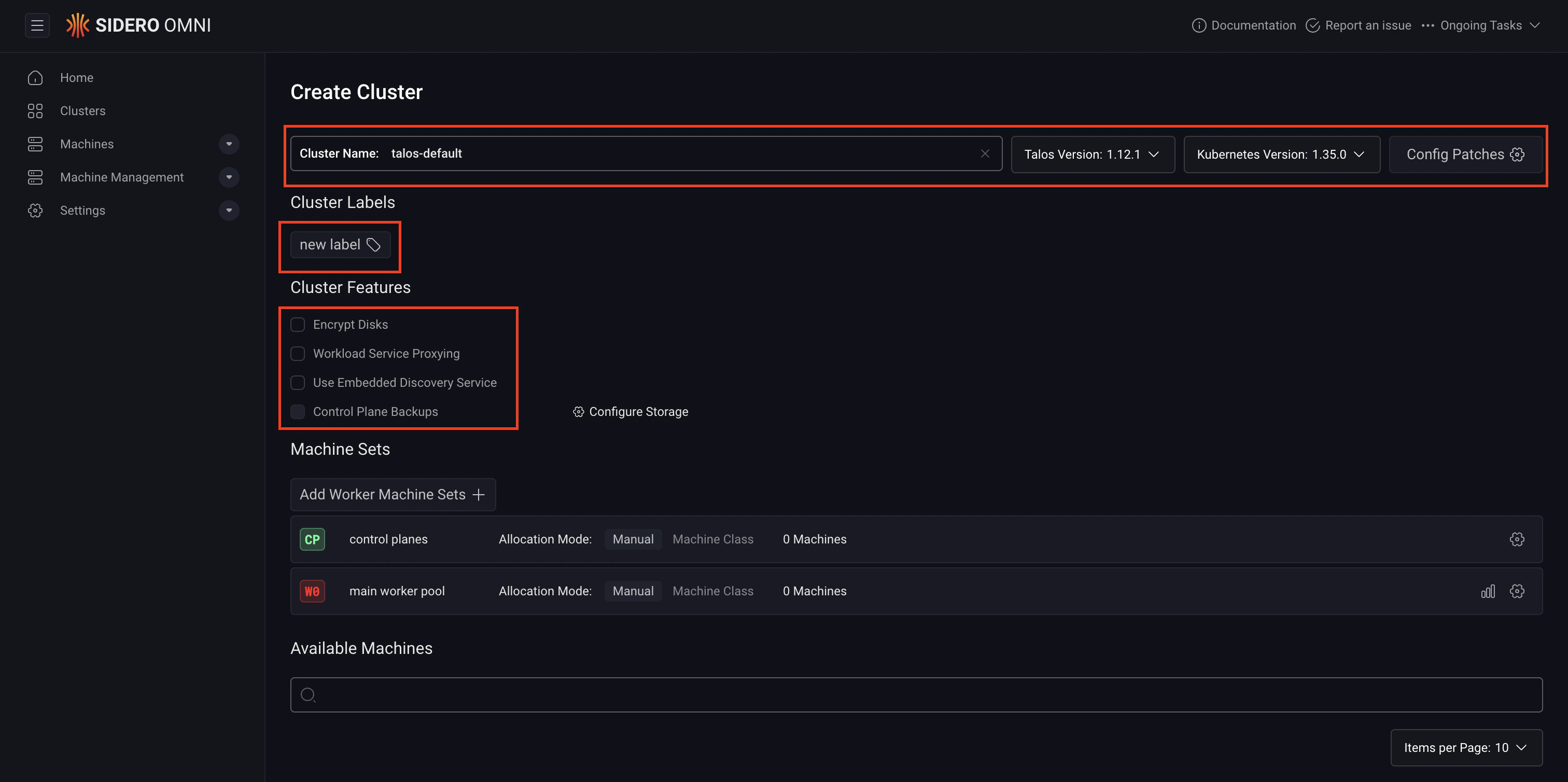Image resolution: width=1568 pixels, height=782 pixels.
Task: Navigate to Clusters in the sidebar
Action: 82,110
